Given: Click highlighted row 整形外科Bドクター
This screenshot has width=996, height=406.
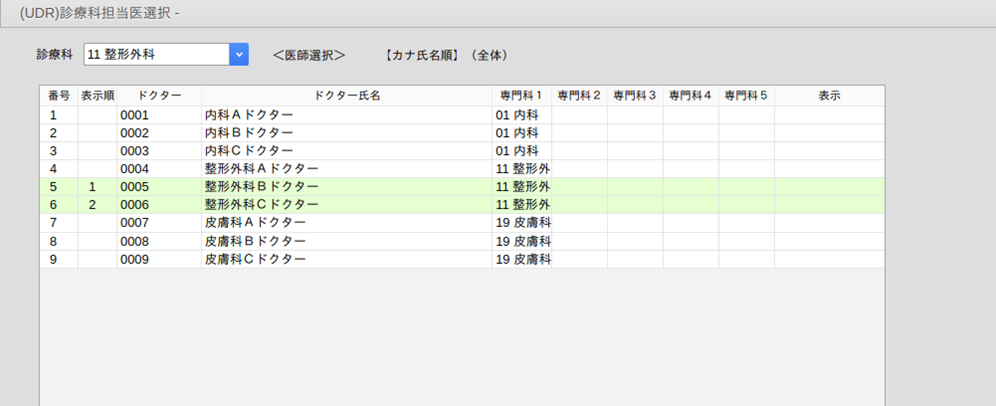Looking at the screenshot, I should pyautogui.click(x=462, y=187).
